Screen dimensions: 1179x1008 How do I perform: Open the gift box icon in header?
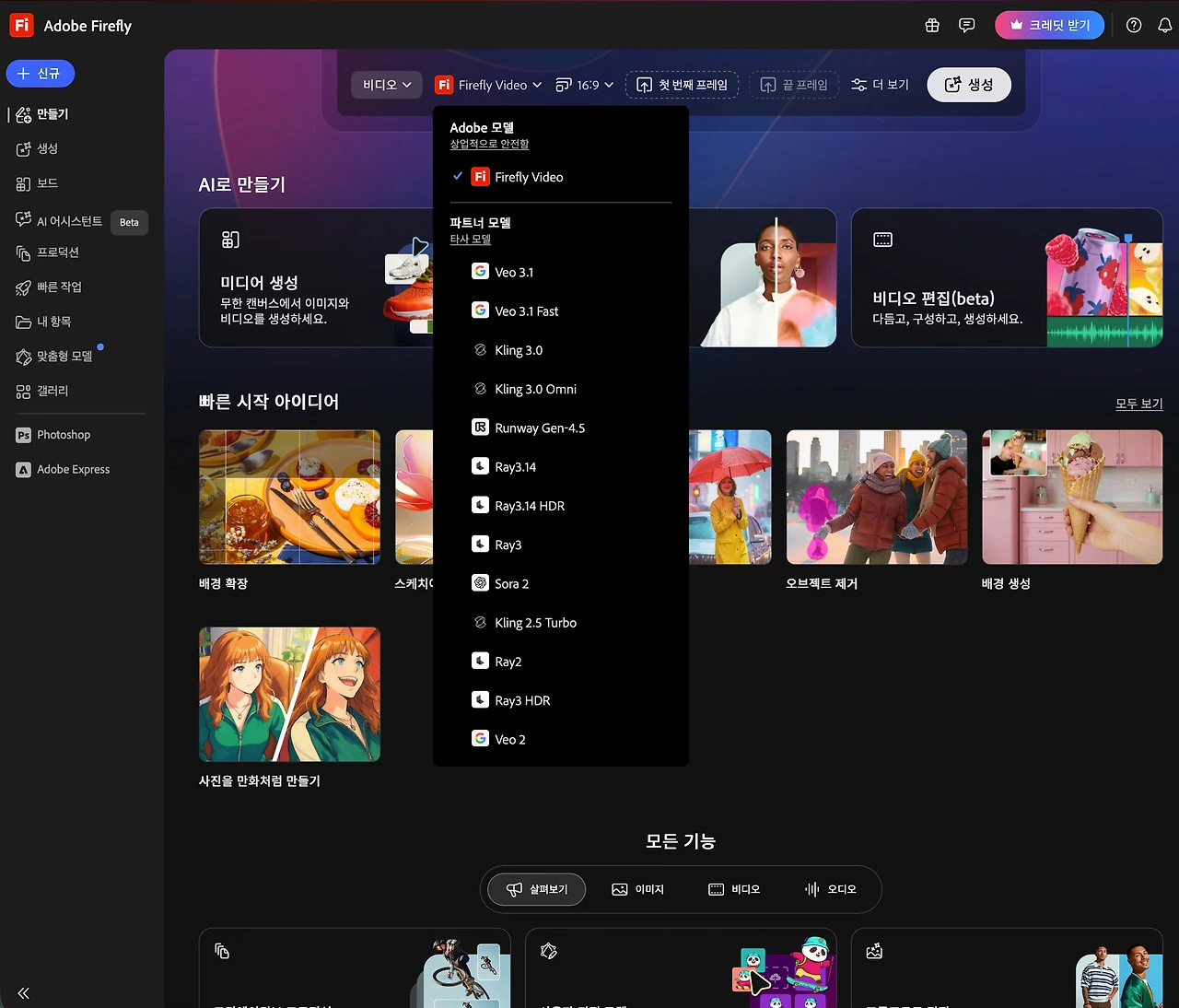coord(932,26)
